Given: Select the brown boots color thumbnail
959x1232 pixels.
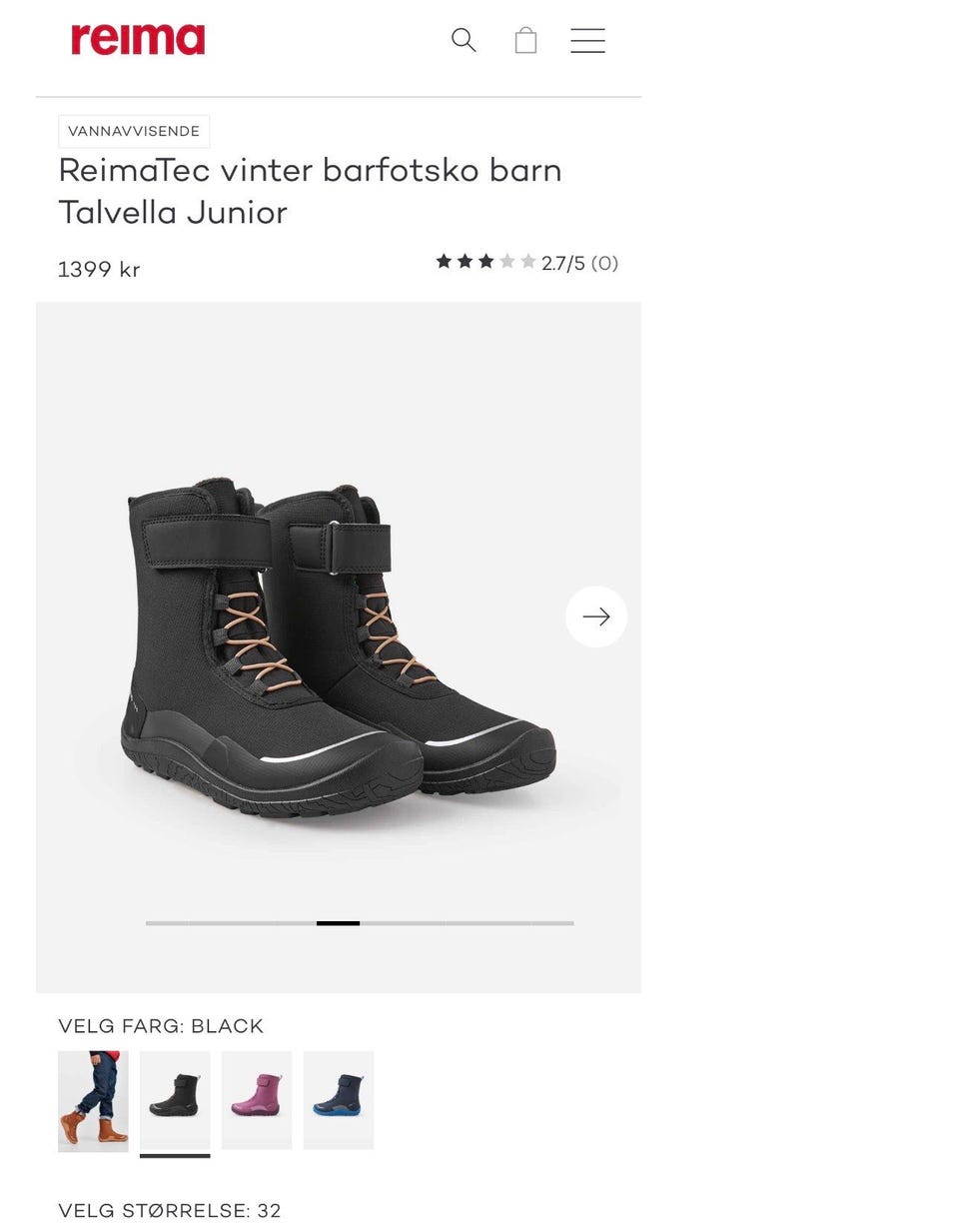Looking at the screenshot, I should (93, 1100).
